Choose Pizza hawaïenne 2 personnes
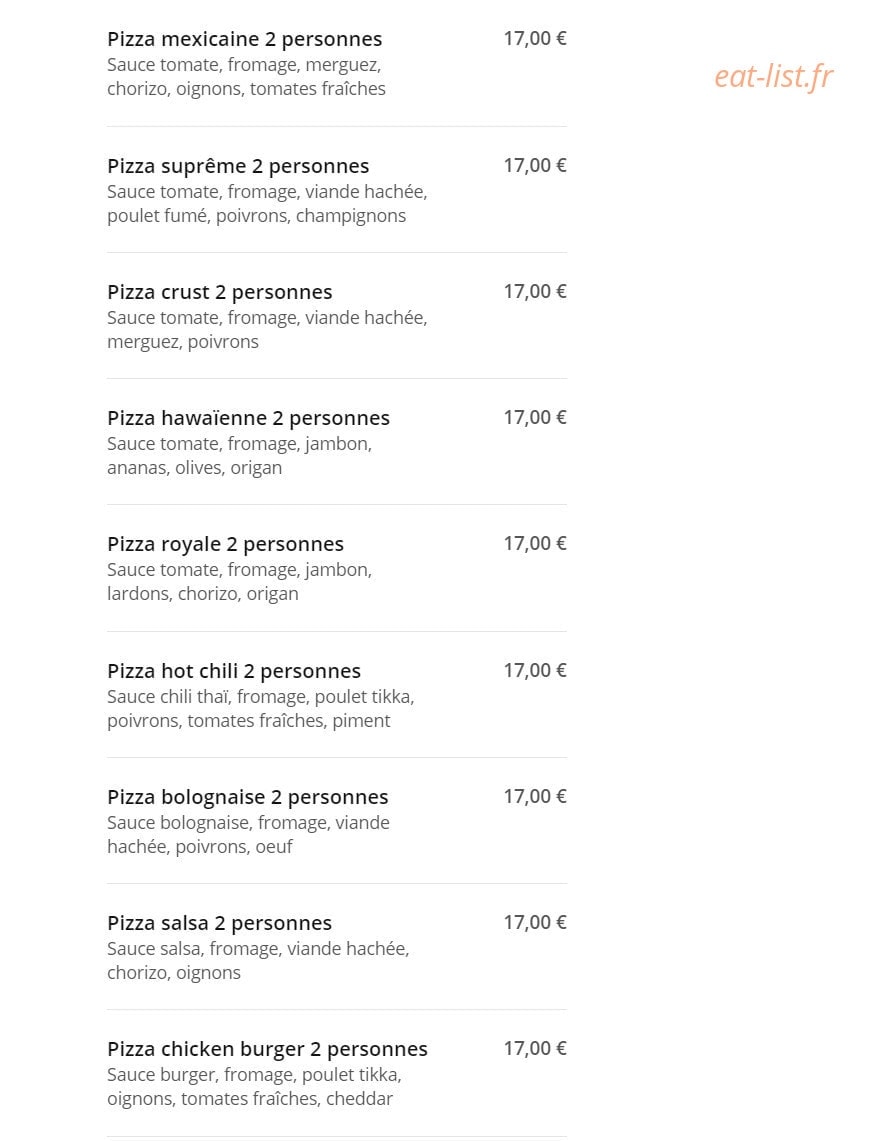This screenshot has width=879, height=1141. click(248, 418)
